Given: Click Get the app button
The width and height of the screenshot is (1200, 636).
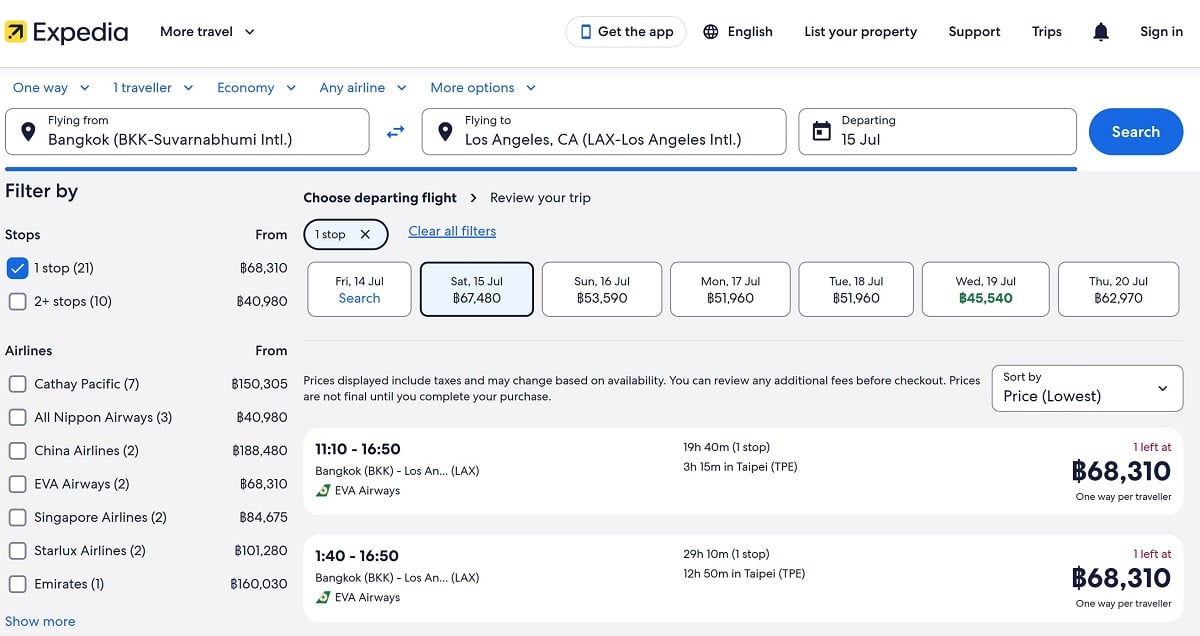Looking at the screenshot, I should coord(626,32).
